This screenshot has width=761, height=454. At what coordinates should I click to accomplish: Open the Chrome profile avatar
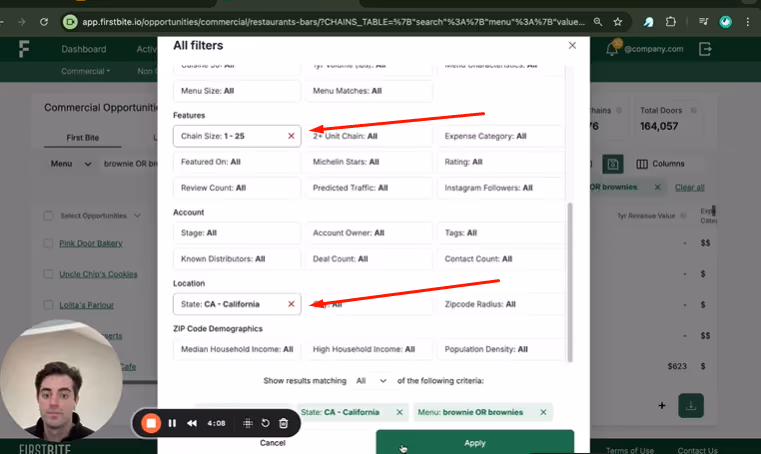tap(726, 22)
